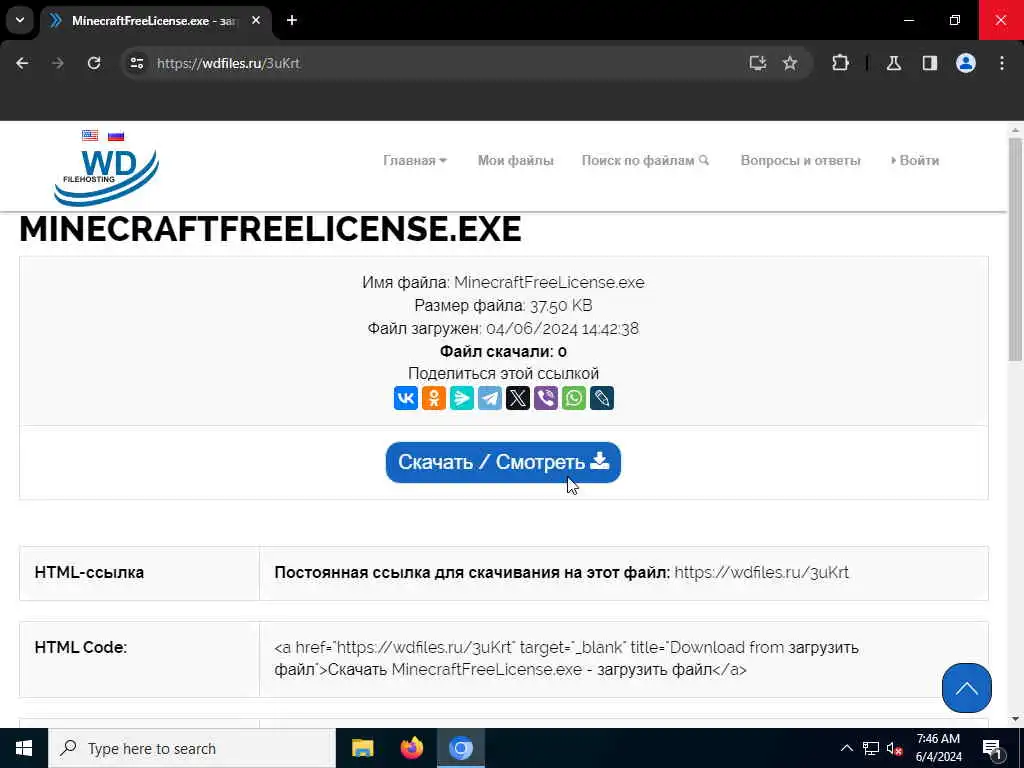The height and width of the screenshot is (768, 1024).
Task: Open Поиск по файлам navigation item
Action: 645,161
